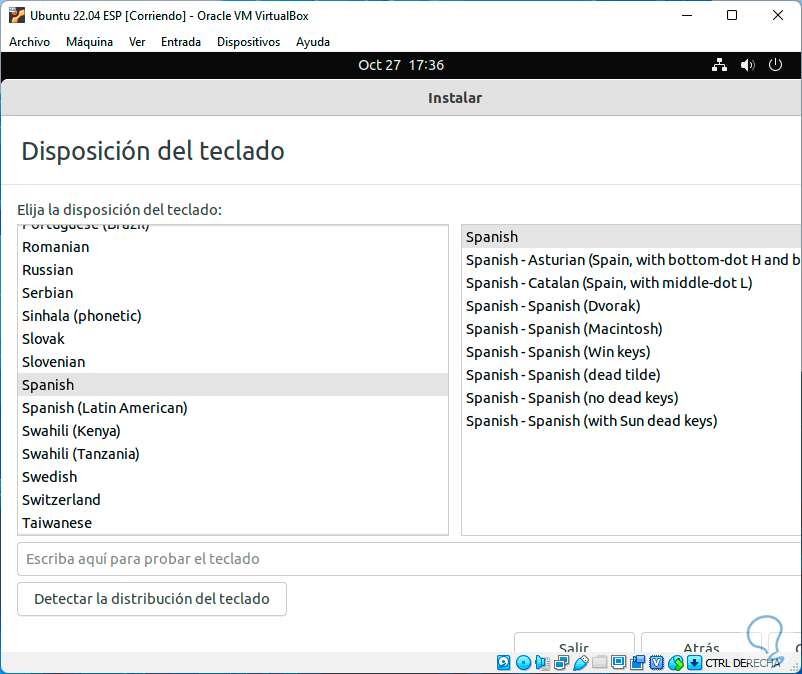Open the USB devices status icon
Viewport: 802px width, 674px height.
581,663
